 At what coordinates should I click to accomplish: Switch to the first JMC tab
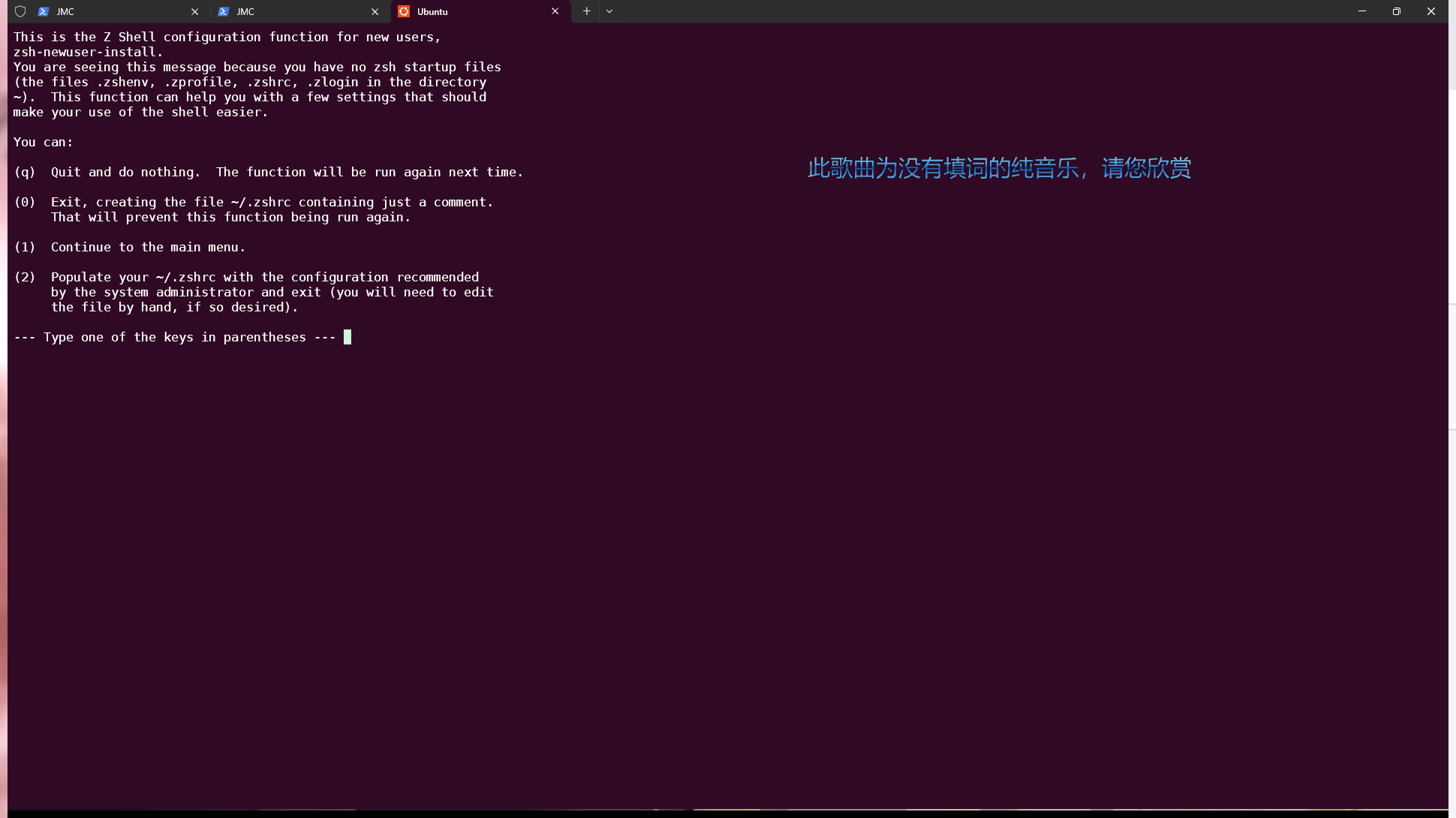[x=113, y=11]
